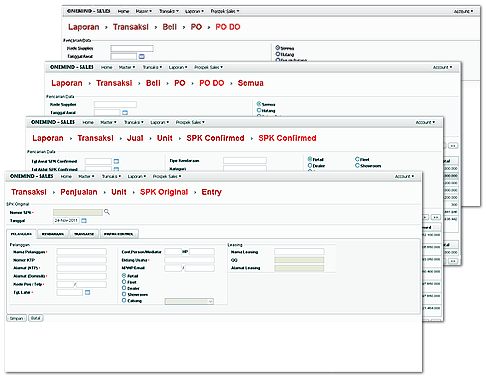This screenshot has height=379, width=486.
Task: Click Home in SPK Confirmed window
Action: tap(88, 122)
